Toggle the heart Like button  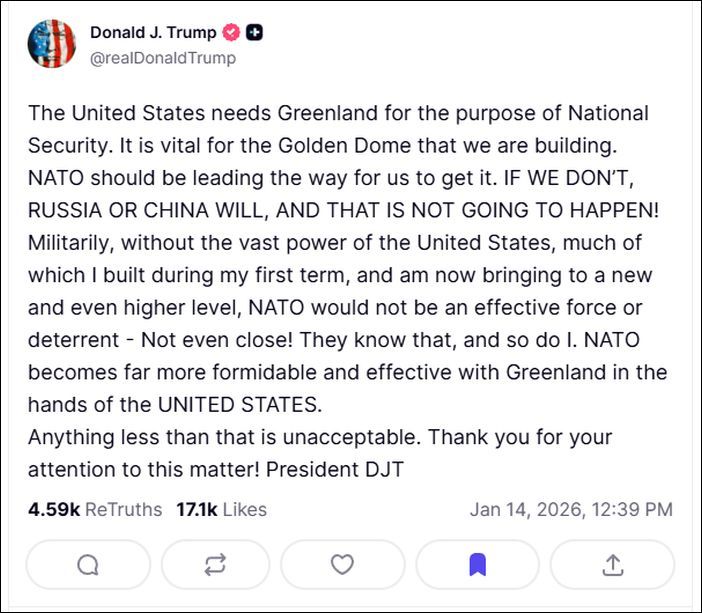[343, 565]
